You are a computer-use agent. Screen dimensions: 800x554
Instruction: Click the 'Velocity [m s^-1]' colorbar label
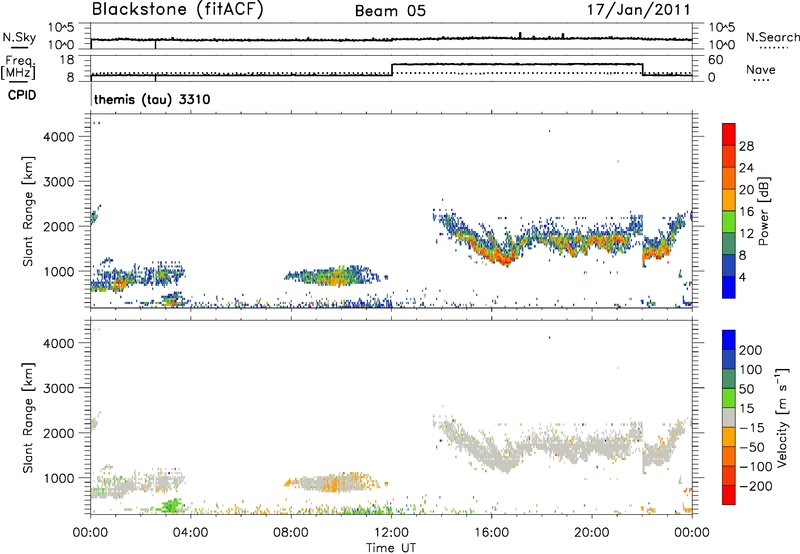point(782,417)
